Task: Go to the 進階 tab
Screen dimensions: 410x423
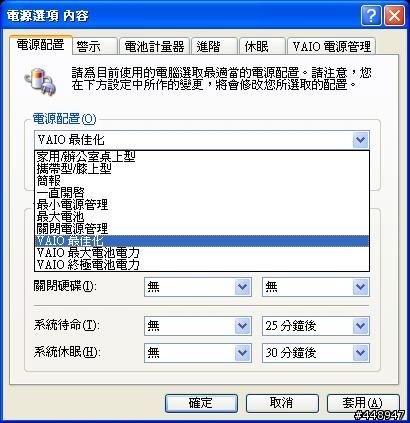Action: click(214, 46)
